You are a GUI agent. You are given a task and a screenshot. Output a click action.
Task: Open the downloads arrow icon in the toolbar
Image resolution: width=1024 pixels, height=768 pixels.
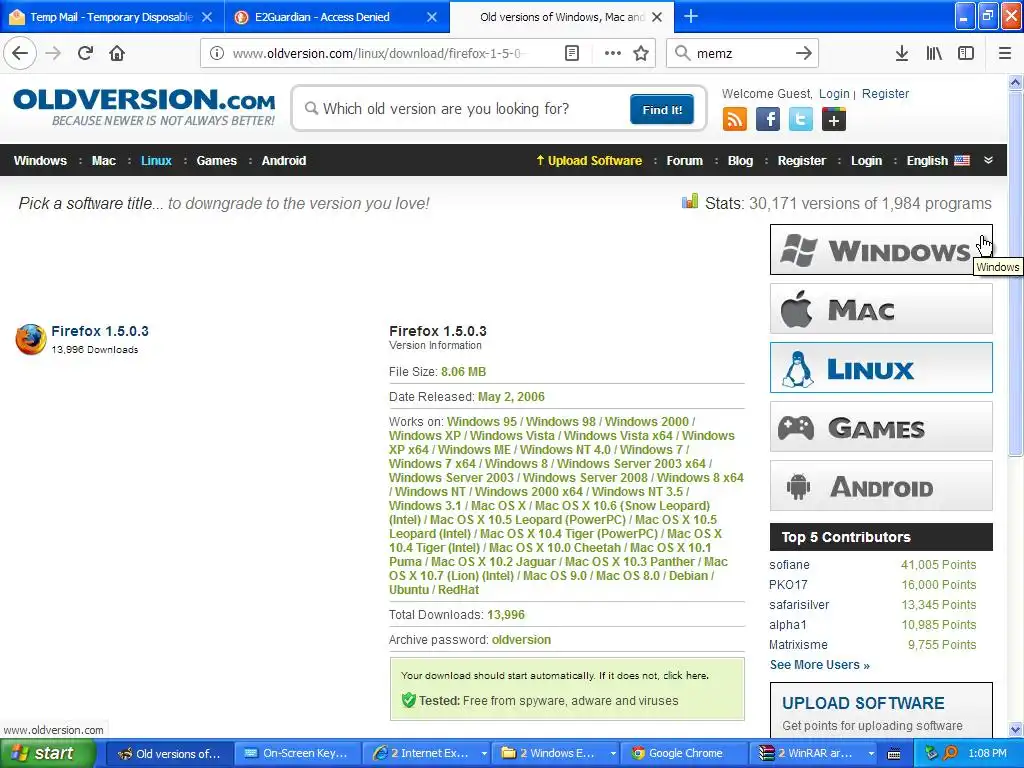tap(902, 53)
